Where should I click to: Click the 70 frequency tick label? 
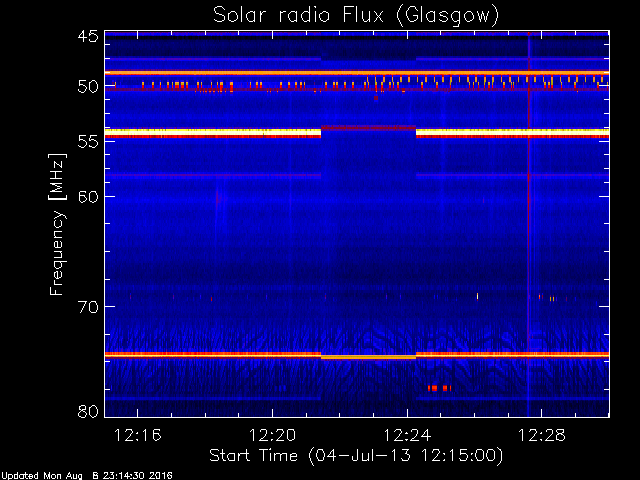click(x=88, y=307)
